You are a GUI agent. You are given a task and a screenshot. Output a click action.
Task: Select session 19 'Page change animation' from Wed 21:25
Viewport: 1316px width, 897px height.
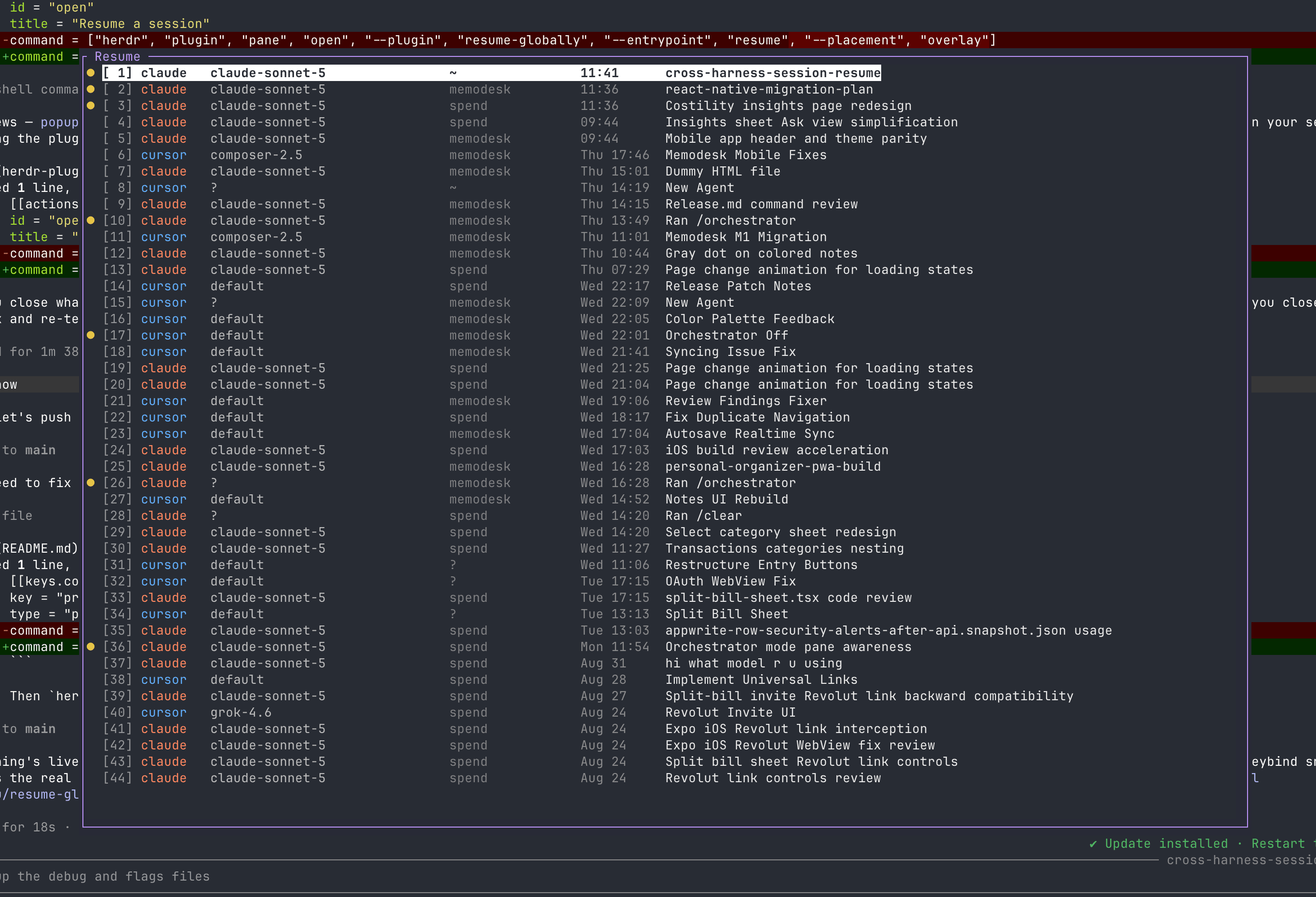coord(538,368)
